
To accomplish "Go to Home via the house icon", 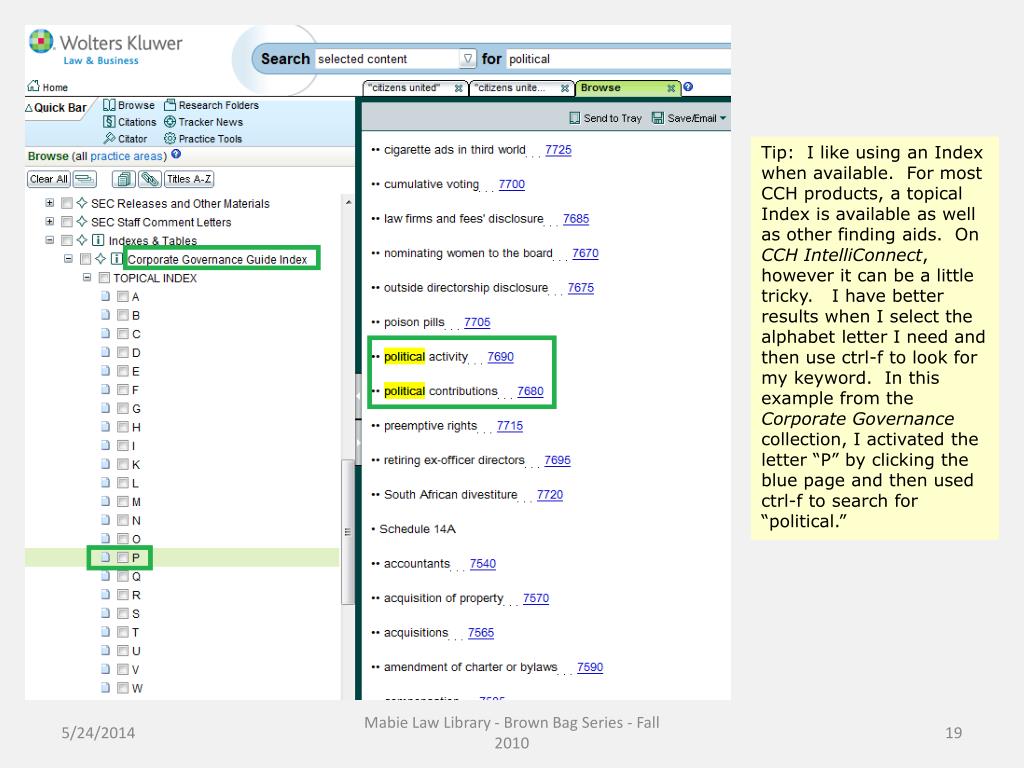I will 33,86.
